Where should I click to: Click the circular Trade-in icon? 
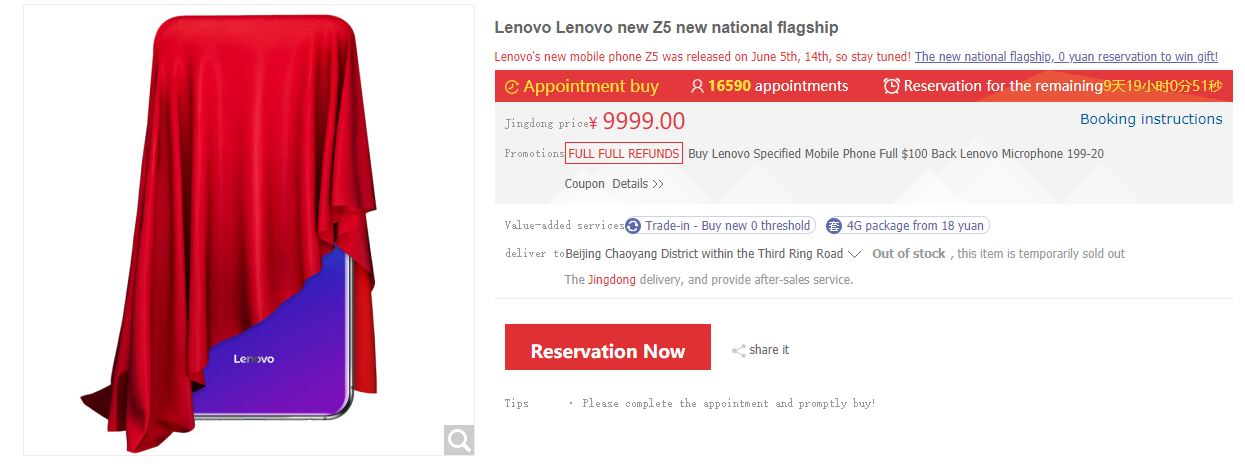click(x=633, y=226)
